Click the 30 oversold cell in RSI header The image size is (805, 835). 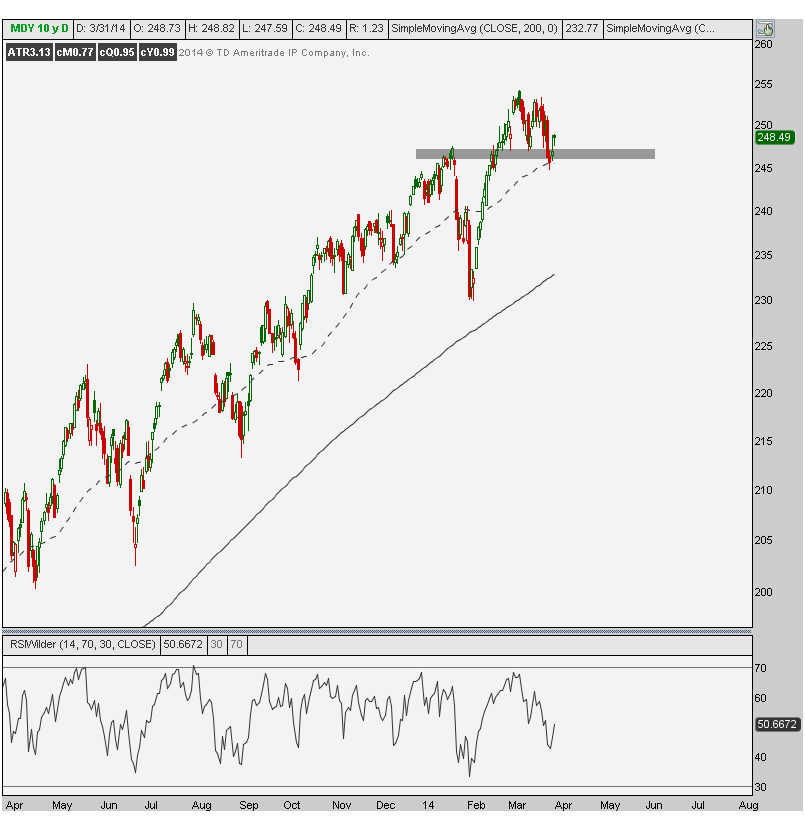click(216, 644)
